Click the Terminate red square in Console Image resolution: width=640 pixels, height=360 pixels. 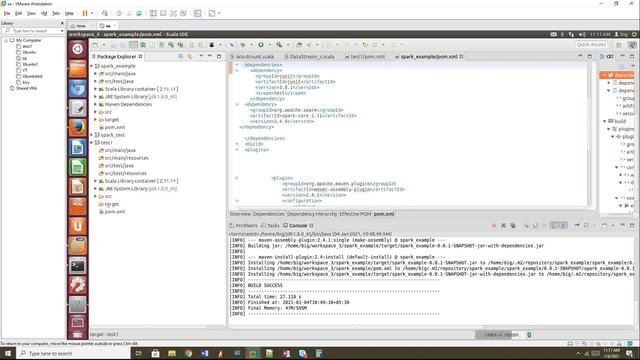494,225
